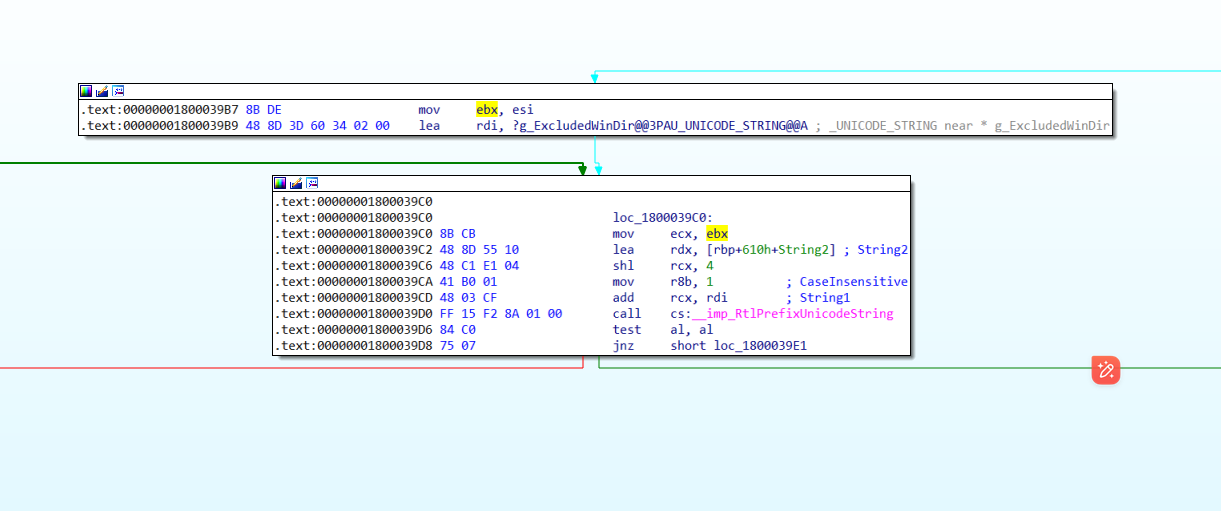Viewport: 1221px width, 511px height.
Task: Click pencil edit icon on the 1800039B7 node
Action: tap(102, 91)
